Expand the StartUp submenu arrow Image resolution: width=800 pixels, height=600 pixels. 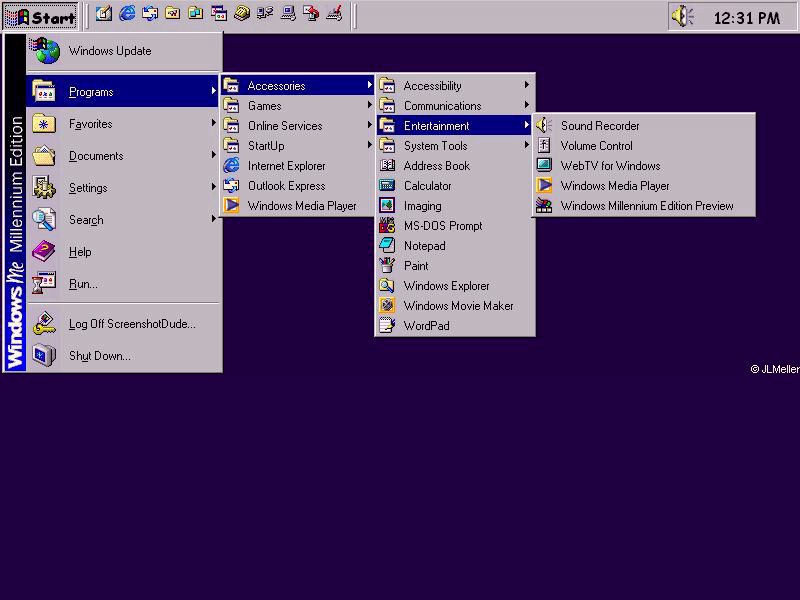pos(369,145)
